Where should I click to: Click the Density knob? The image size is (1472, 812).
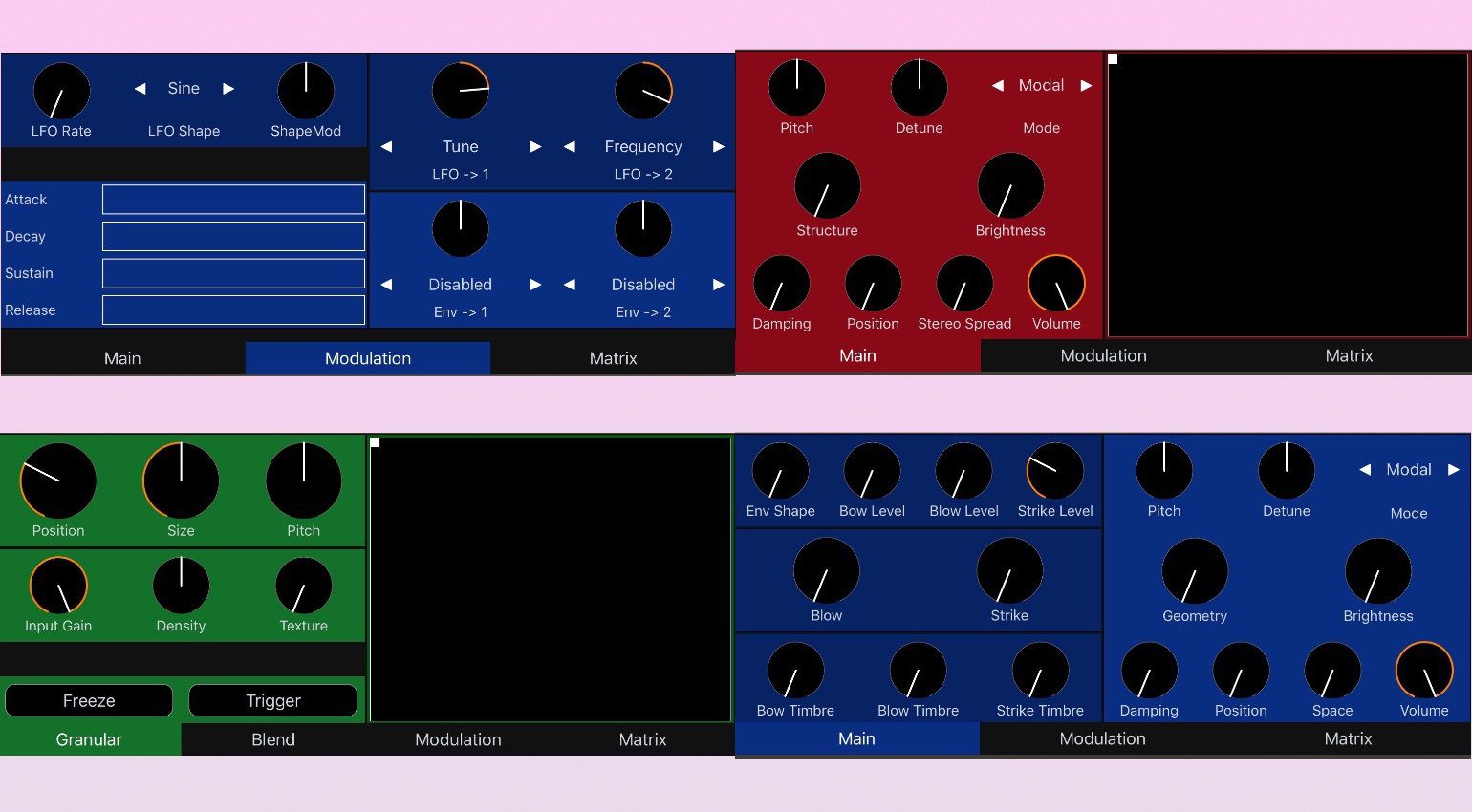coord(181,586)
